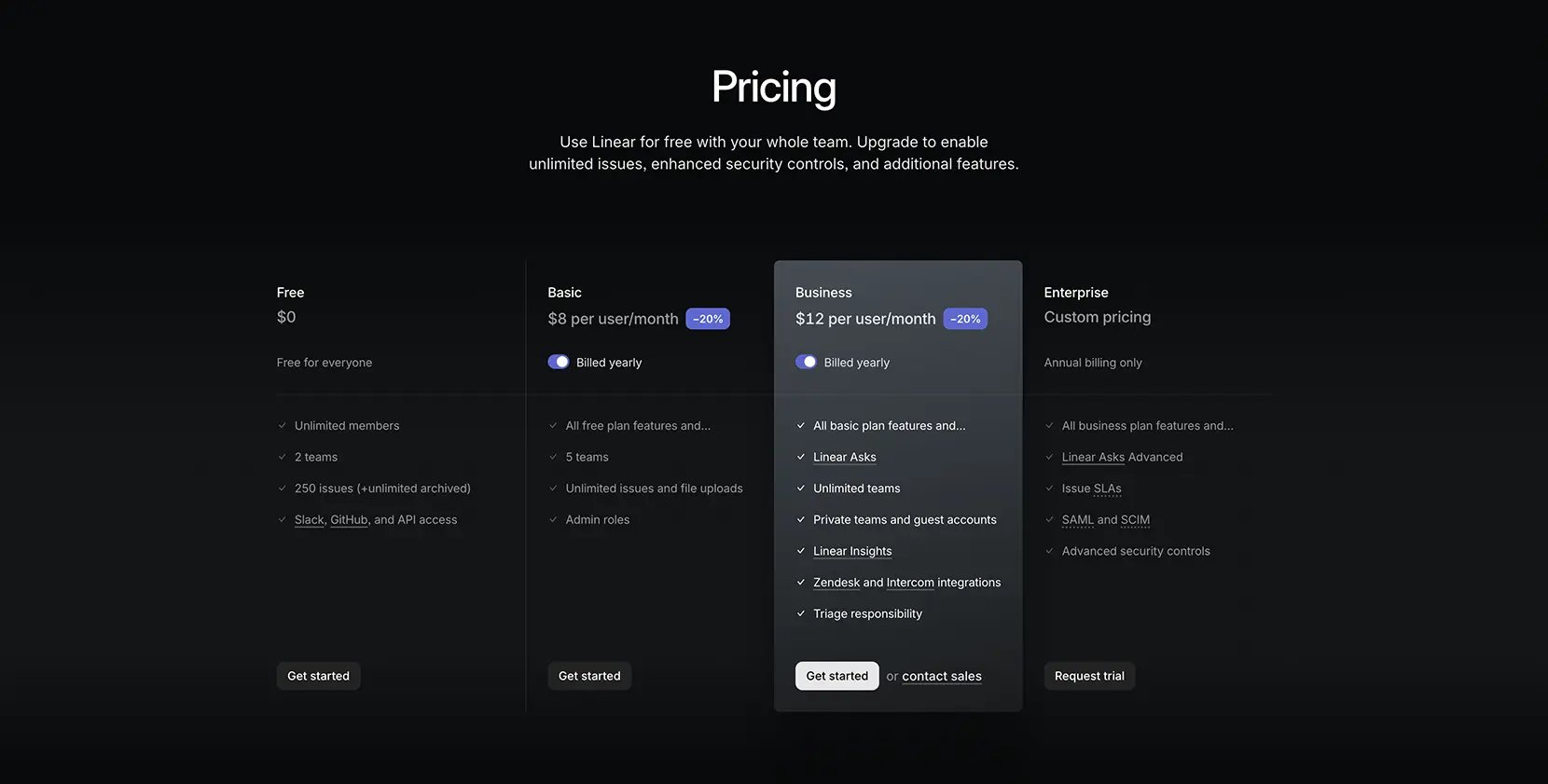Open the Linear Asks link in Business
Image resolution: width=1548 pixels, height=784 pixels.
point(845,457)
